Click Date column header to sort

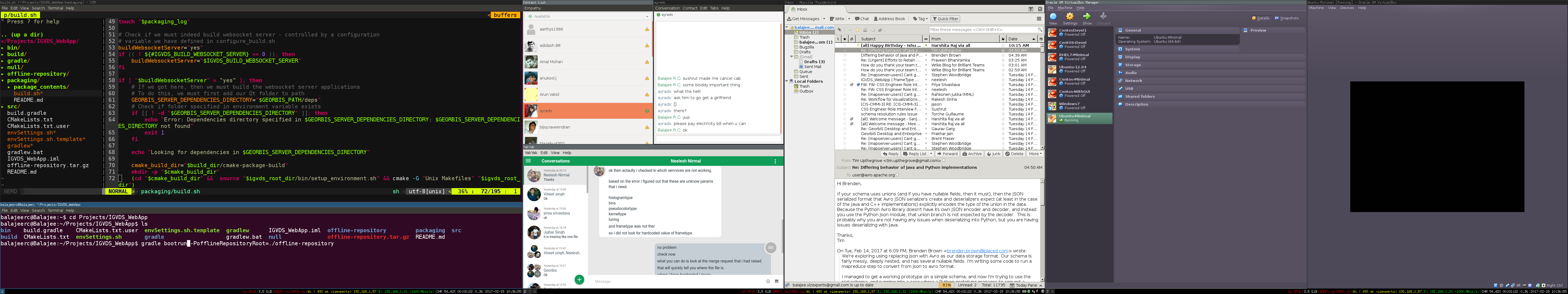pyautogui.click(x=1022, y=39)
